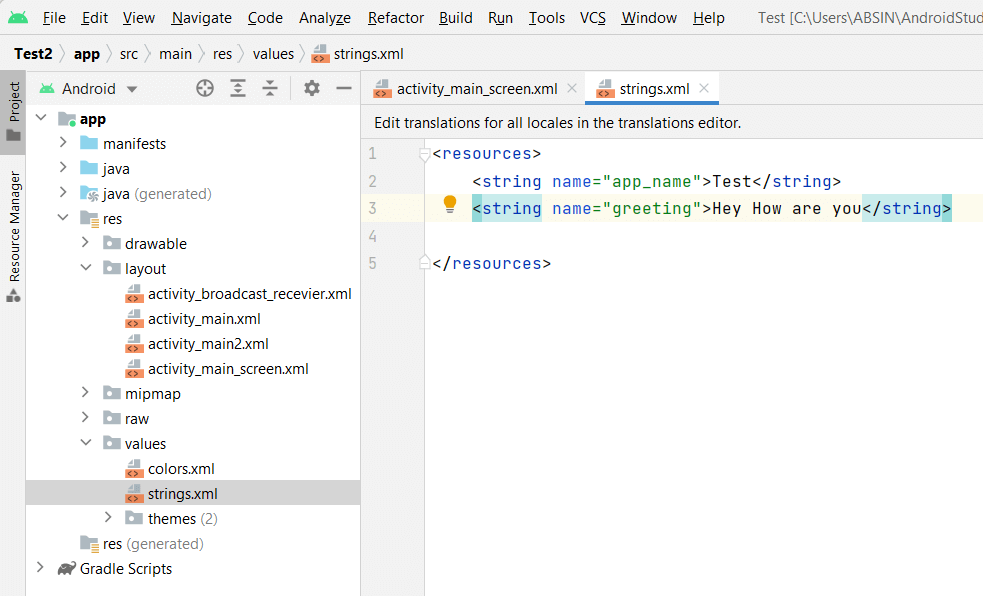Viewport: 983px width, 596px height.
Task: Click the Gradle Scripts elephant icon
Action: [66, 568]
